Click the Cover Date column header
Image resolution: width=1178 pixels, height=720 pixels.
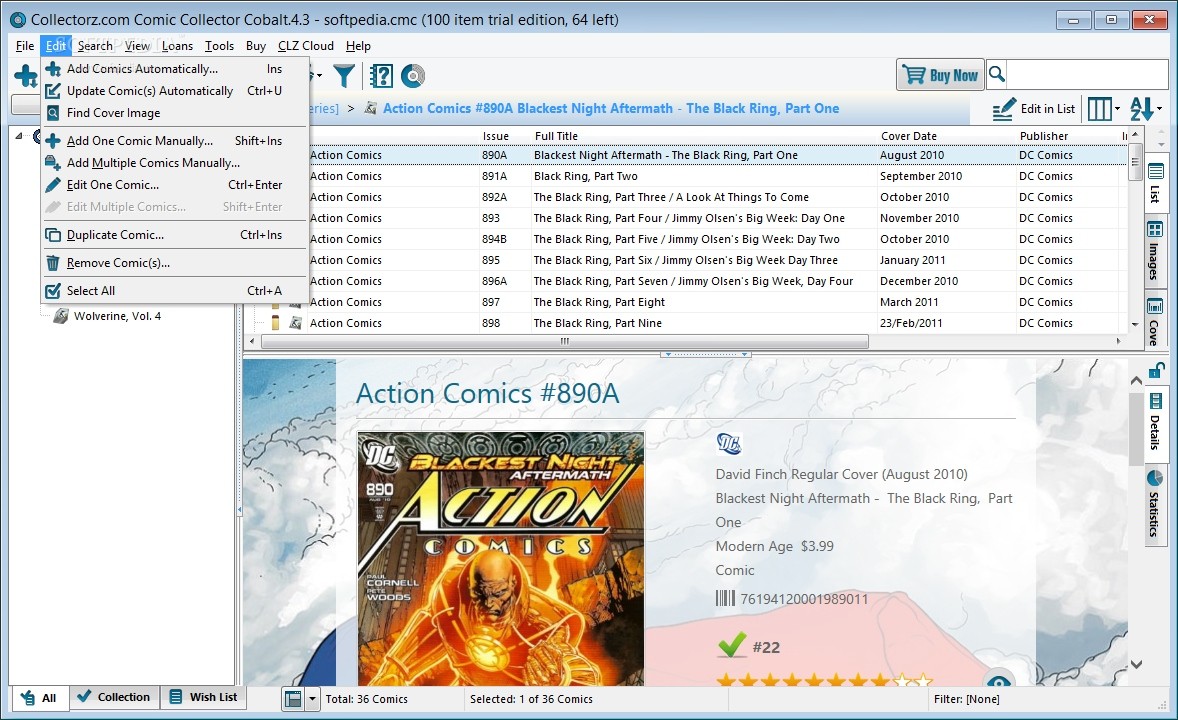coord(908,136)
